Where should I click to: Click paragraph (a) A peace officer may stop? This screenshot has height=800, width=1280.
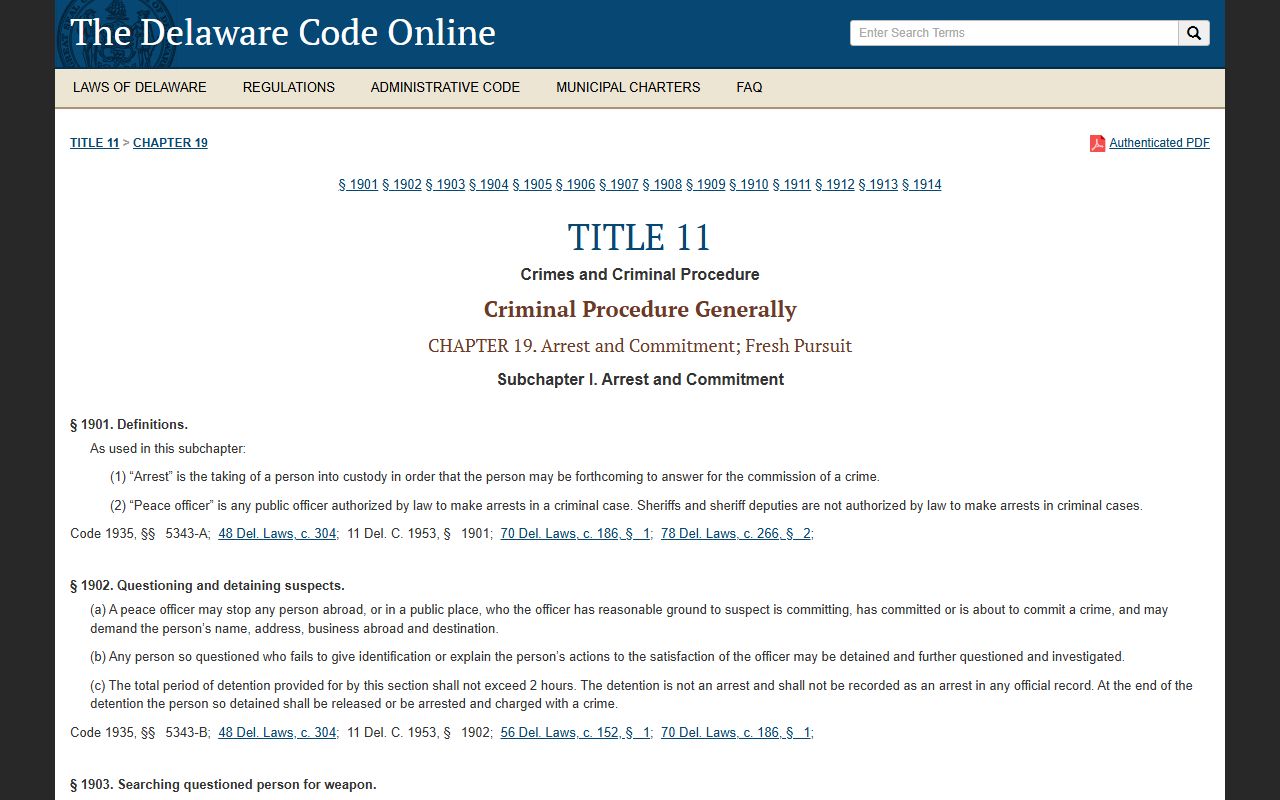pyautogui.click(x=629, y=619)
